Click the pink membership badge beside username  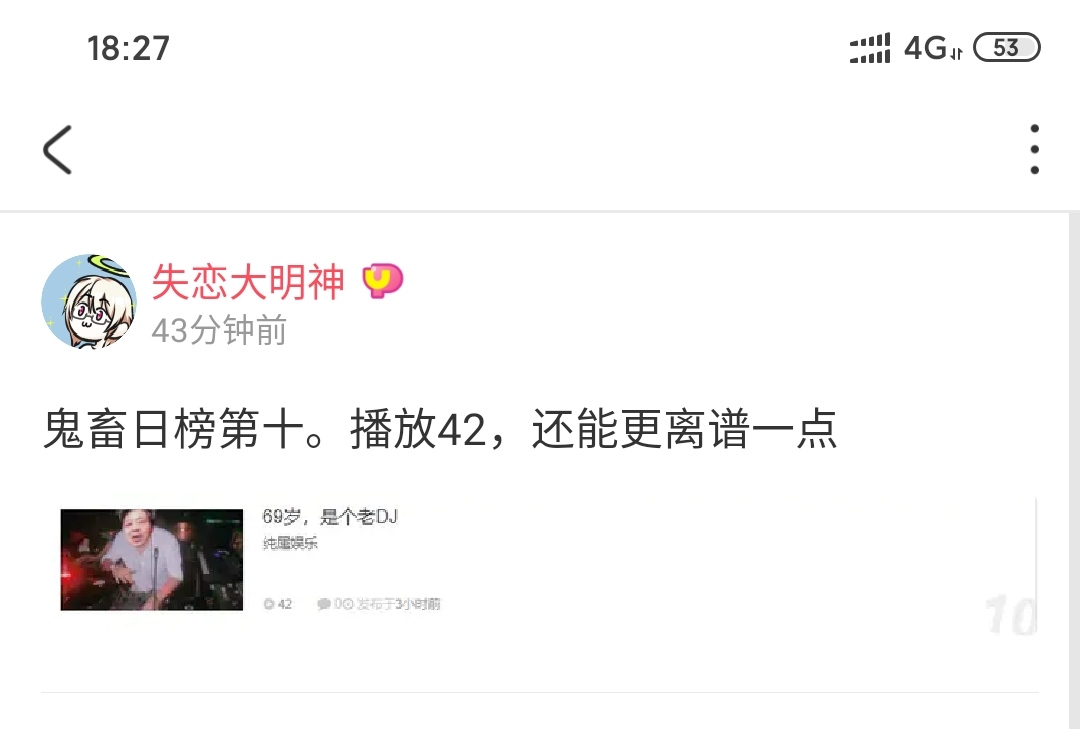pos(382,281)
